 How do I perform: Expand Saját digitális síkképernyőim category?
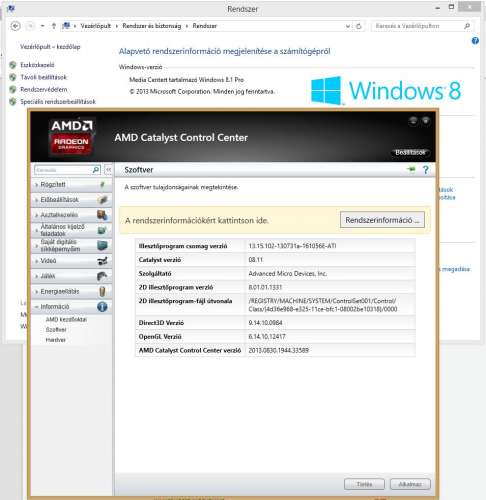tap(36, 246)
